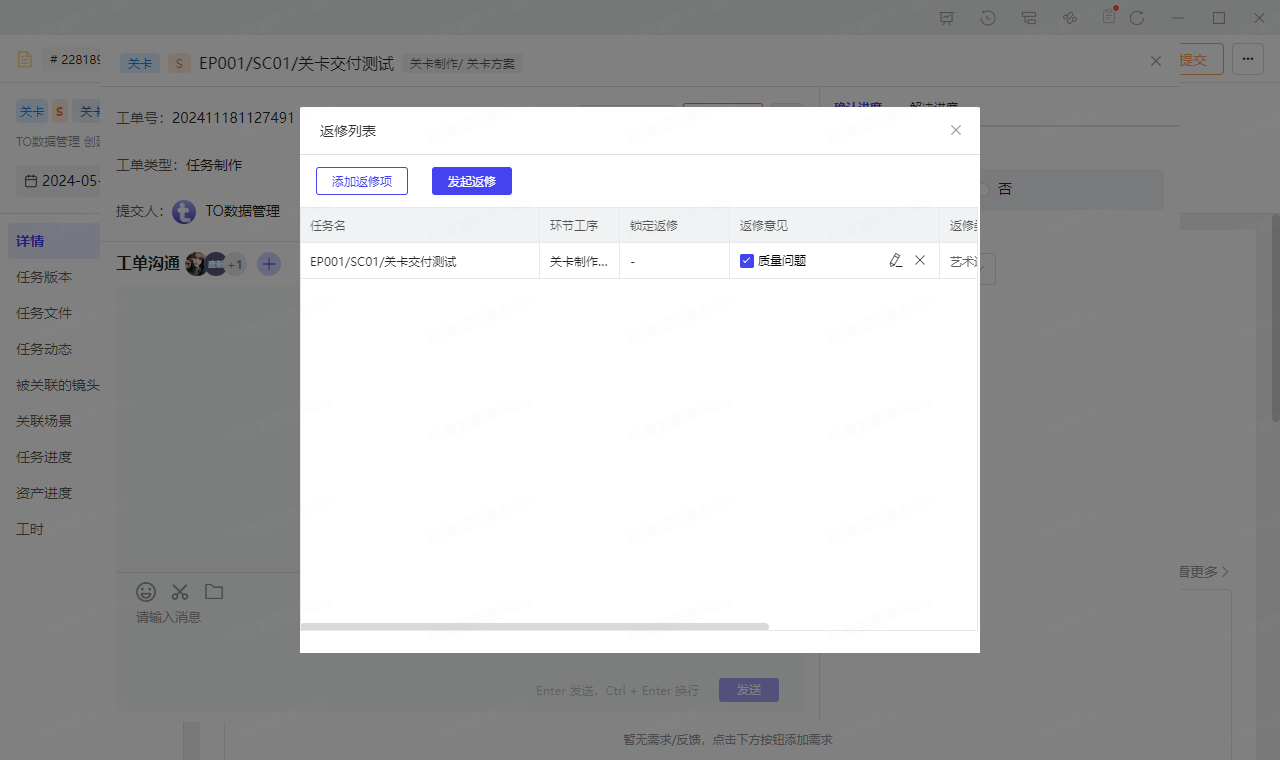Screen dimensions: 1280x760
Task: Remove 质量问题 with its X icon
Action: tap(920, 260)
